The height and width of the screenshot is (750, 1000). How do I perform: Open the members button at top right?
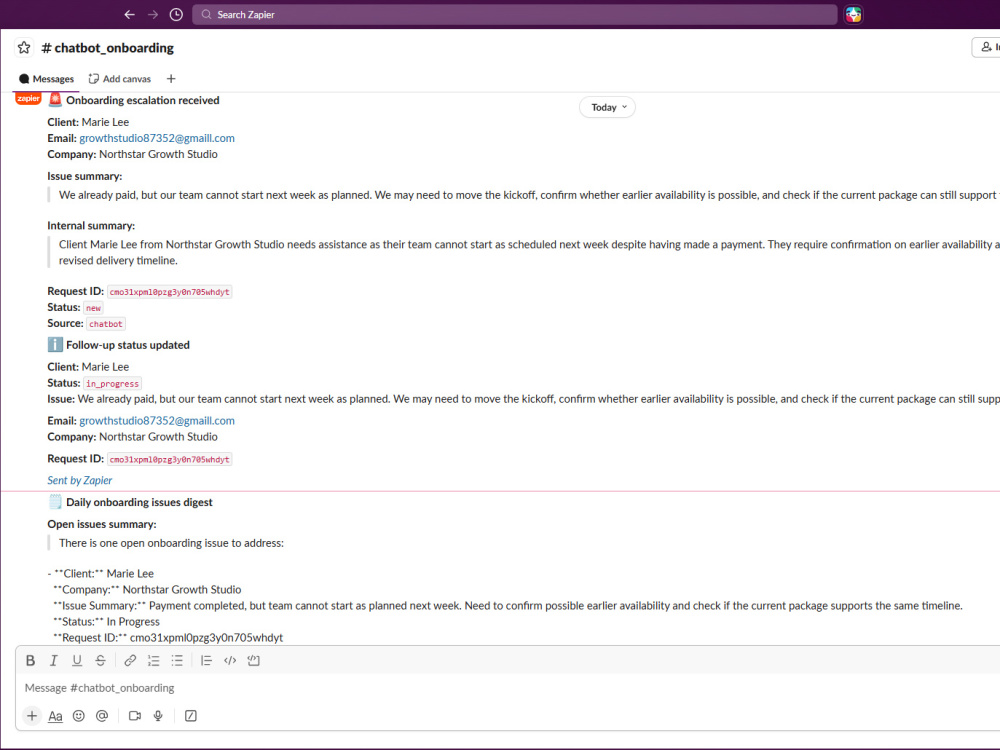coord(986,47)
